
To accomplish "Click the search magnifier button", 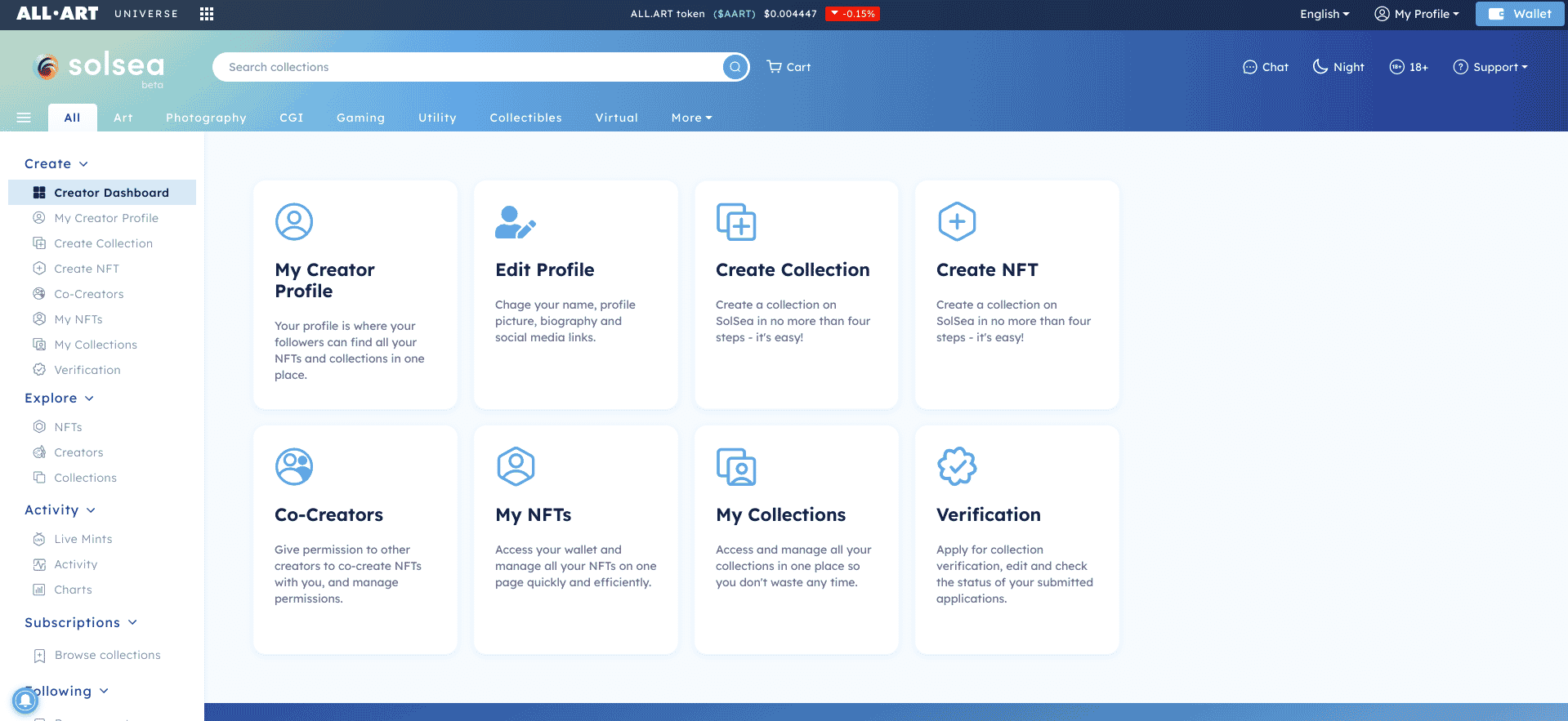I will tap(735, 67).
